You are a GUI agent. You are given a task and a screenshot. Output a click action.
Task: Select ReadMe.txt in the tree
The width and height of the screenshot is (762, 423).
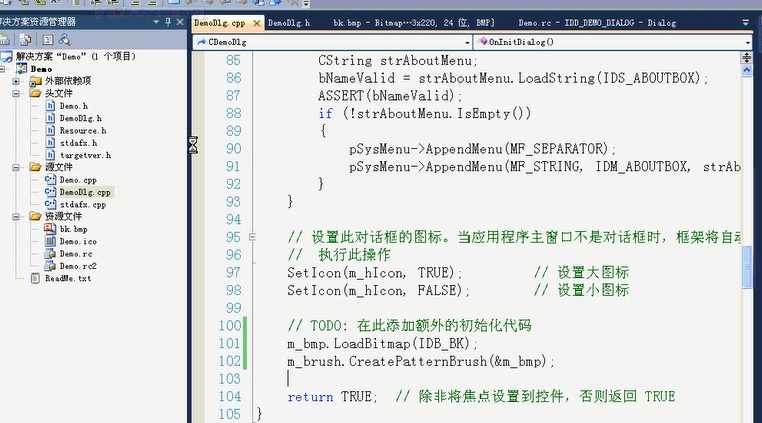coord(68,279)
